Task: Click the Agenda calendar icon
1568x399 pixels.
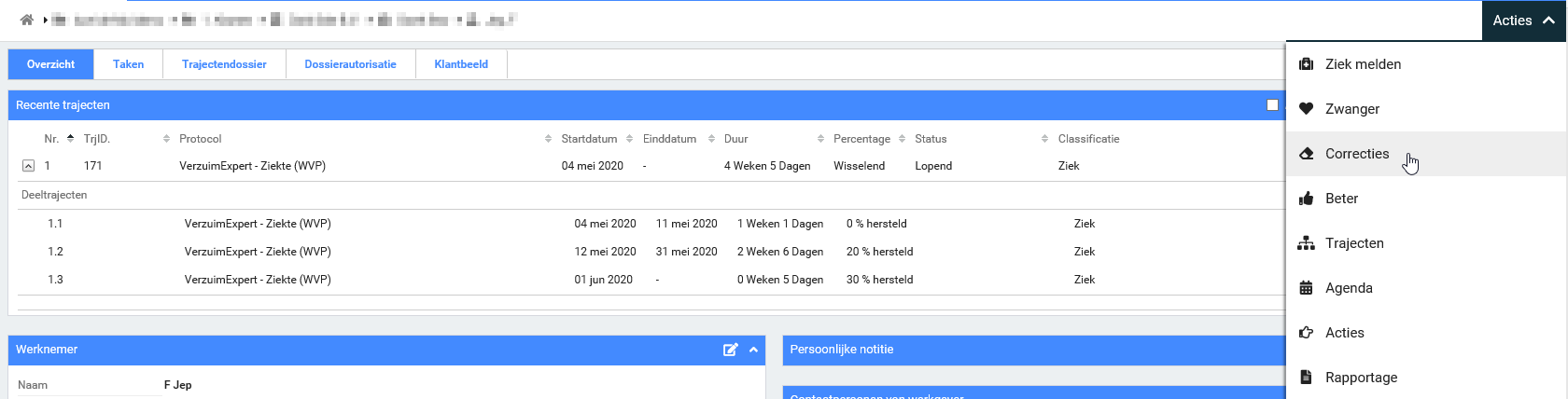Action: coord(1306,288)
